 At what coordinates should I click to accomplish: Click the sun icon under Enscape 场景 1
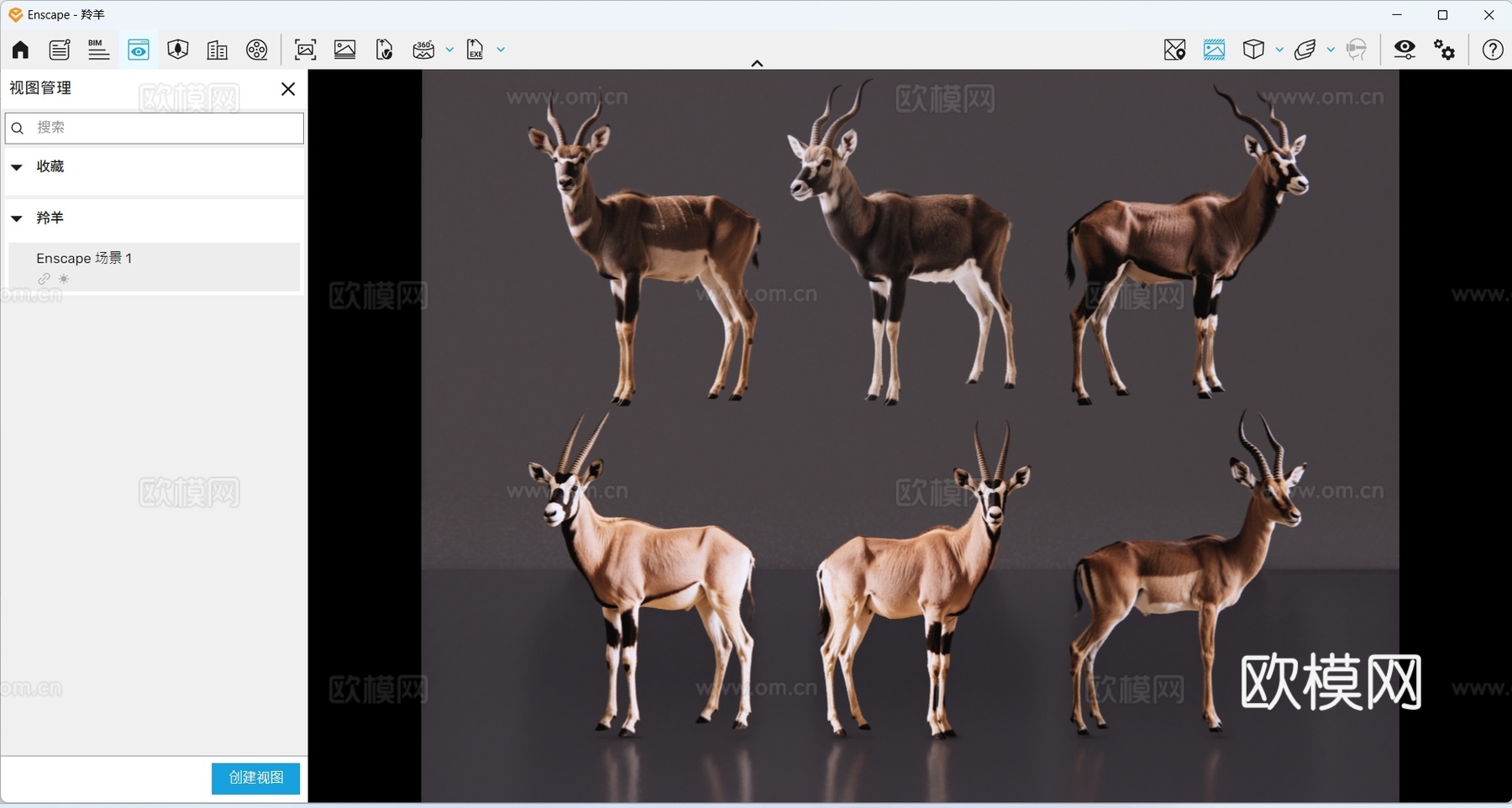tap(64, 279)
